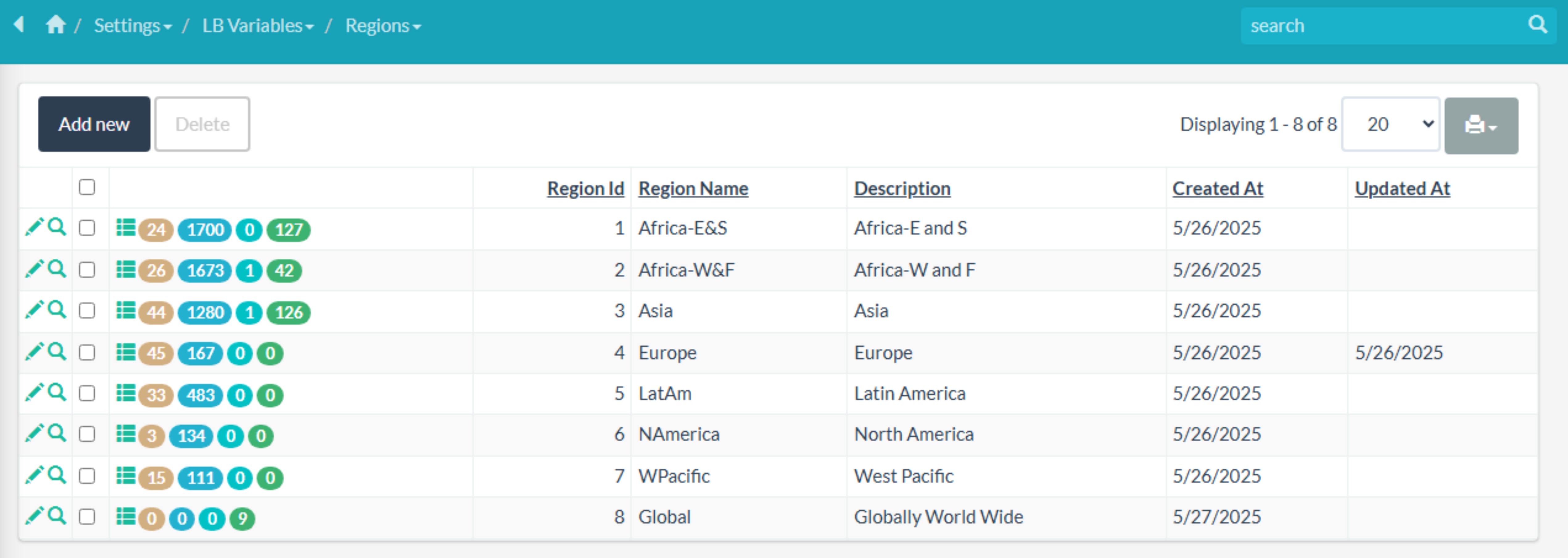Sort by Region Name column
Image resolution: width=1568 pixels, height=558 pixels.
click(693, 189)
